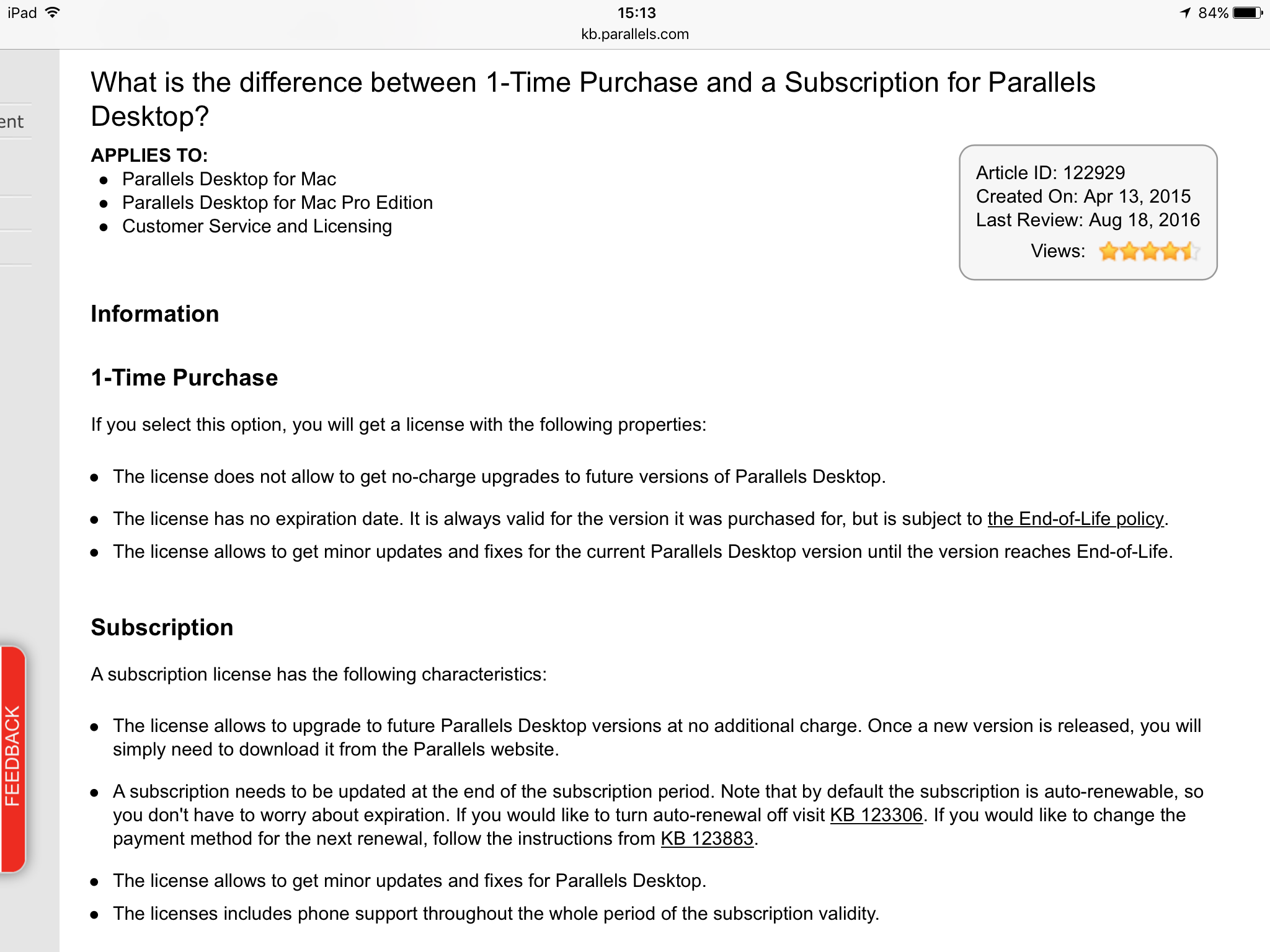Open the red FEEDBACK side tab

13,759
